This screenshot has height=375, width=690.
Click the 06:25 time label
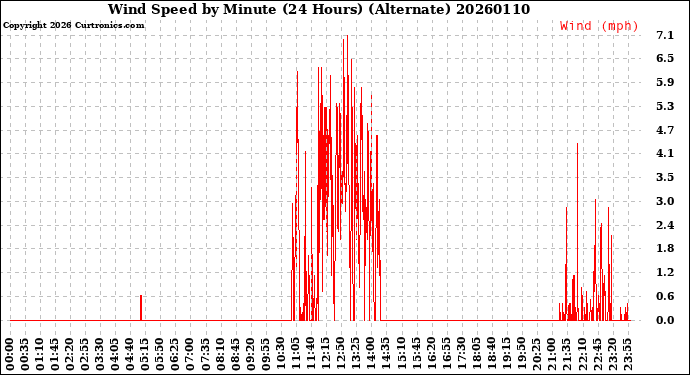coord(176,354)
